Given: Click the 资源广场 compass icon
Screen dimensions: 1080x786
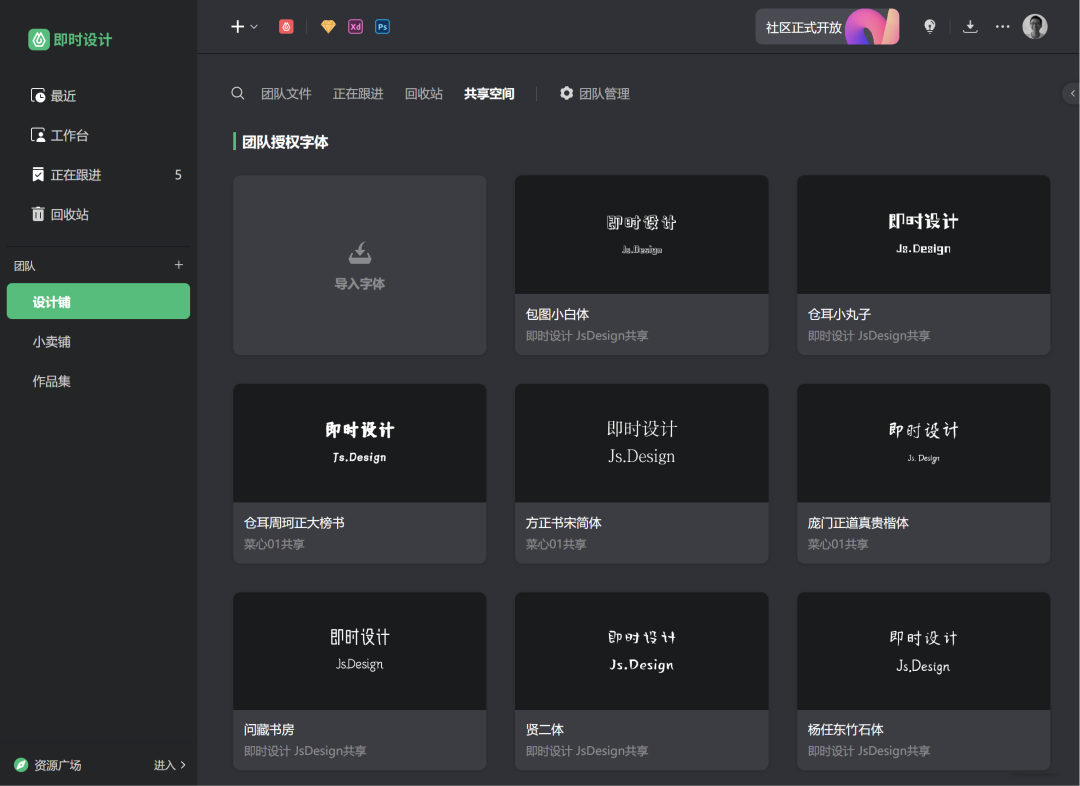Looking at the screenshot, I should pyautogui.click(x=21, y=765).
